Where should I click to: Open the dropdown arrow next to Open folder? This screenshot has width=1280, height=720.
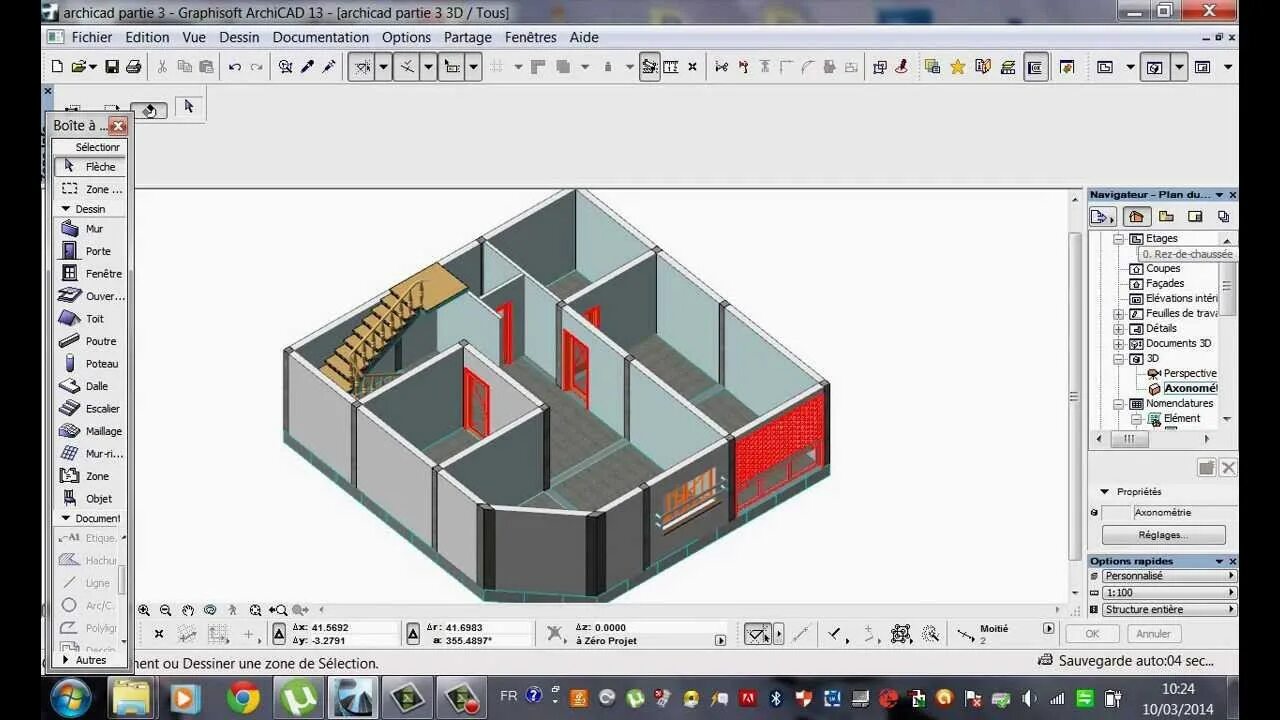(93, 67)
